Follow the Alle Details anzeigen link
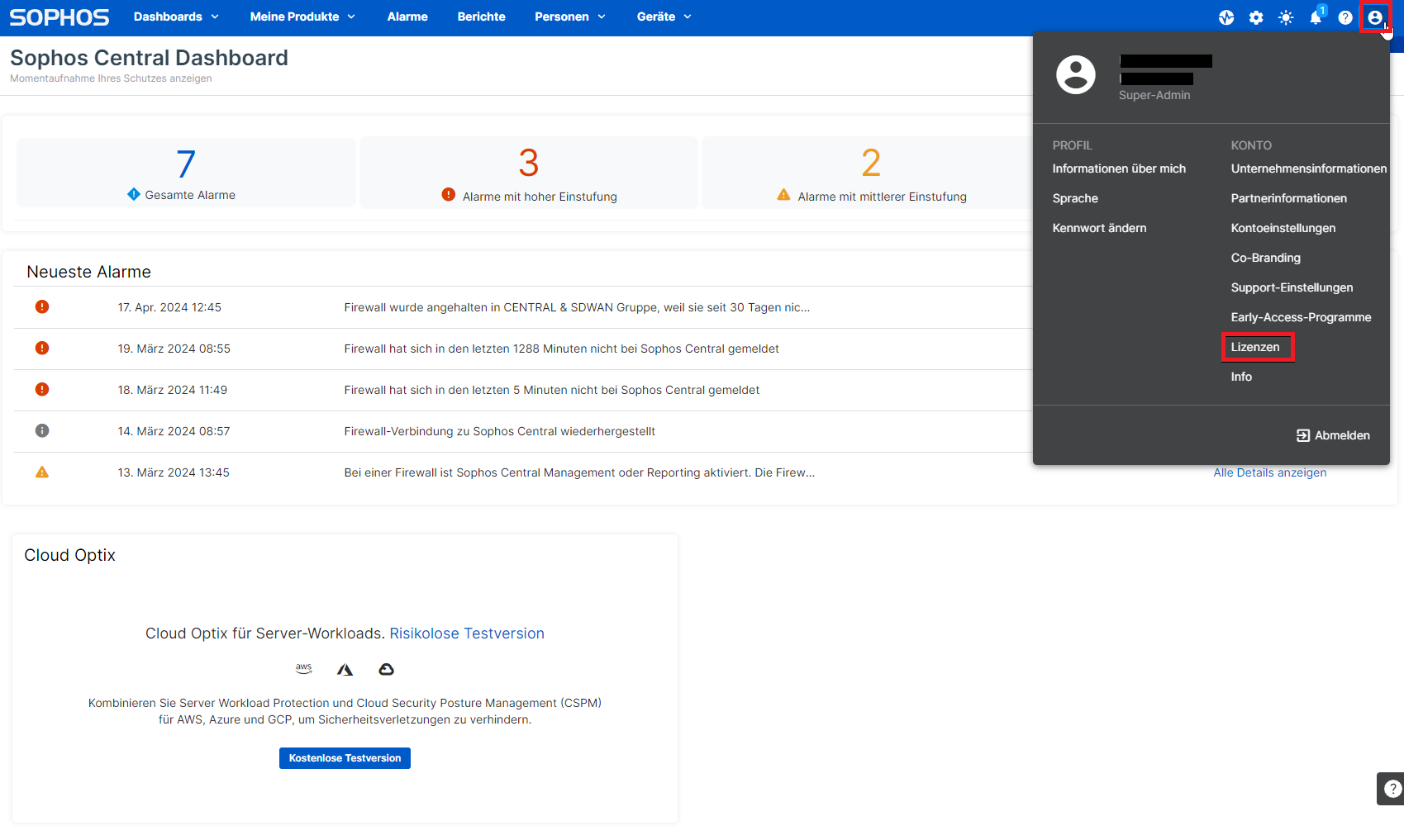Image resolution: width=1404 pixels, height=840 pixels. click(x=1269, y=472)
